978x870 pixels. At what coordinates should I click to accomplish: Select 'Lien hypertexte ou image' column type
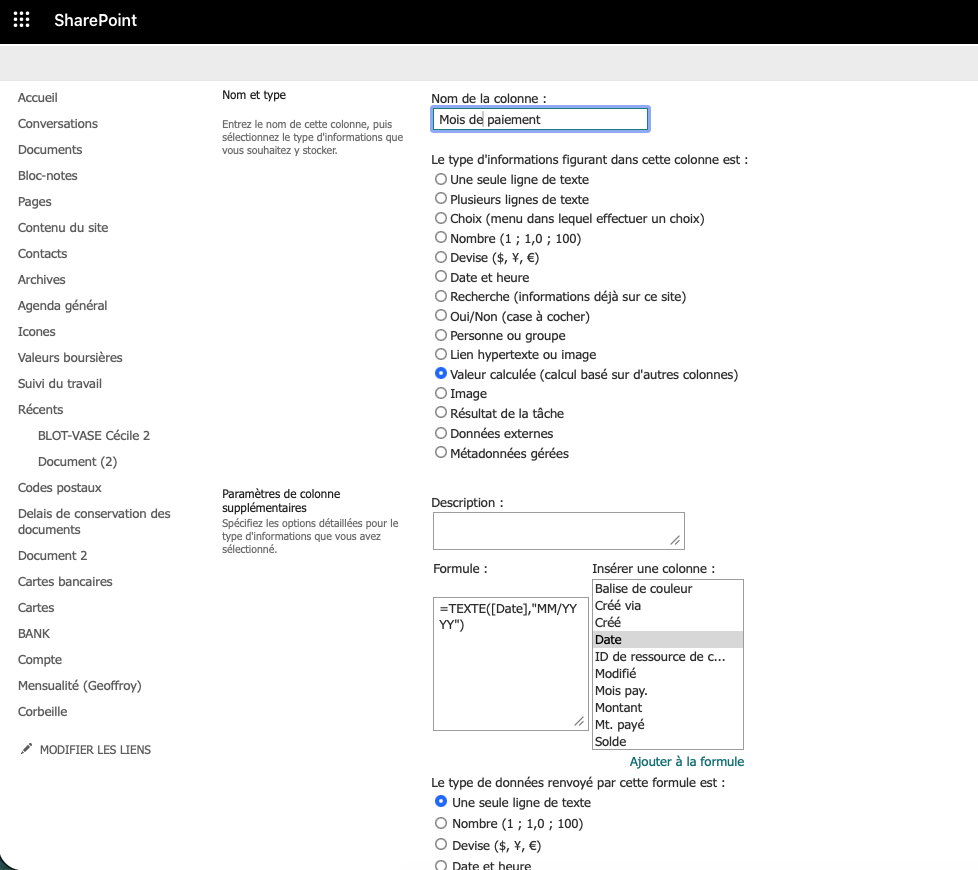click(441, 354)
